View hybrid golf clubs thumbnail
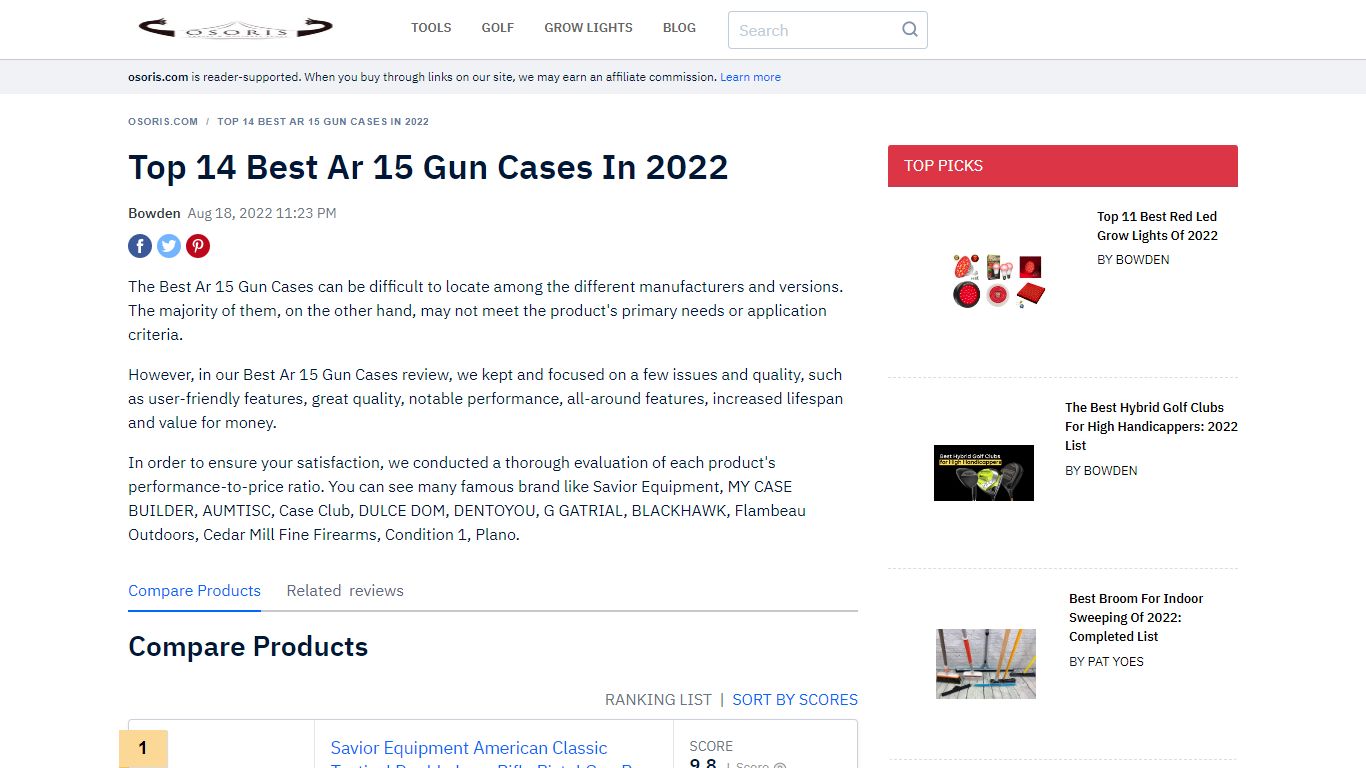 pyautogui.click(x=984, y=473)
